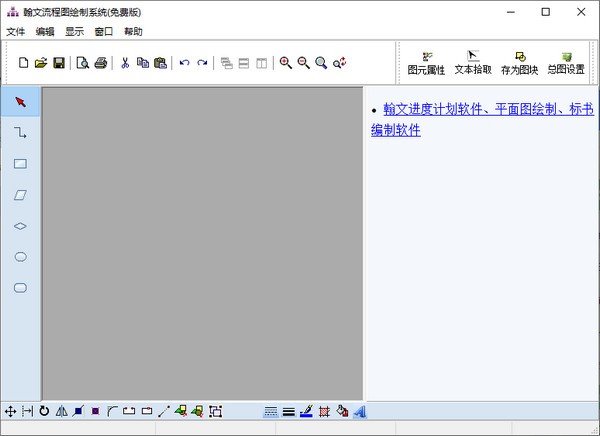Create a new file with the blank page icon
The height and width of the screenshot is (436, 600).
(23, 63)
